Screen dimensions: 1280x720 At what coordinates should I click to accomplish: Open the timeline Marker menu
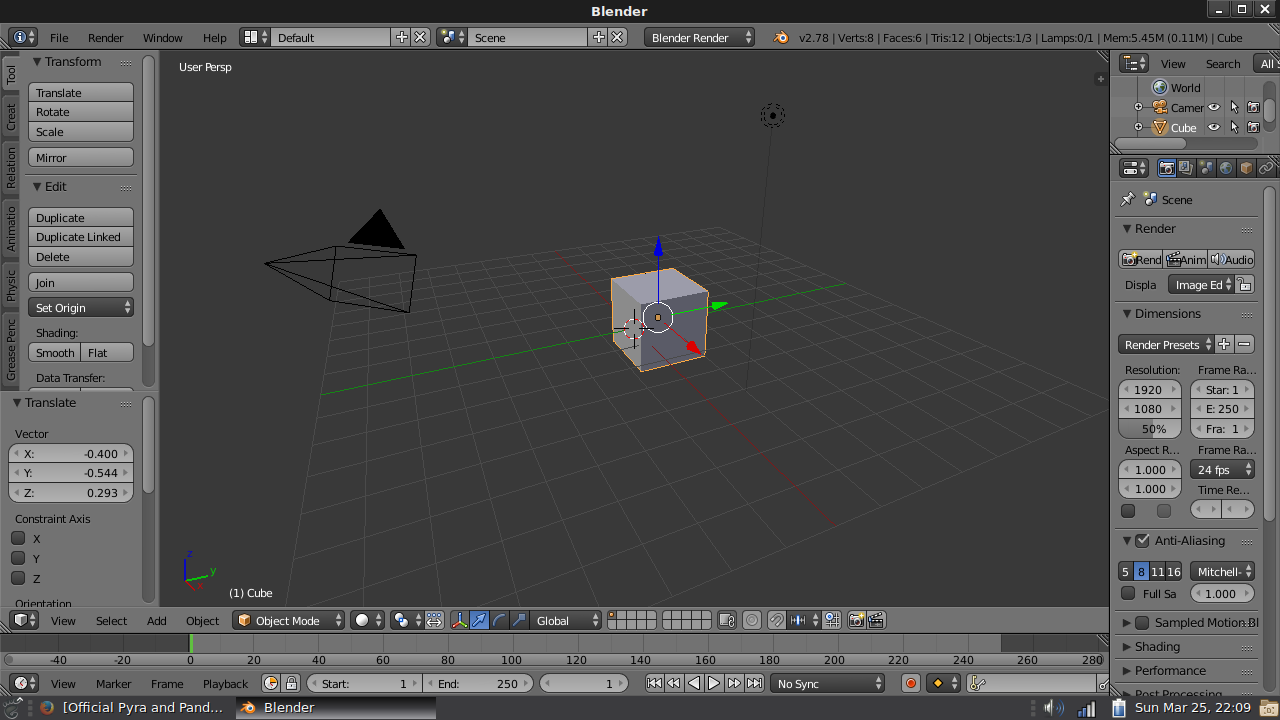point(113,683)
